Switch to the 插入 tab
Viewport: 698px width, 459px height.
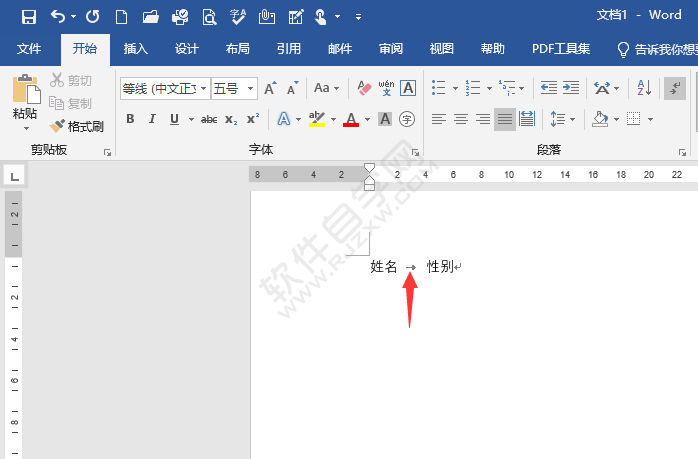coord(136,49)
